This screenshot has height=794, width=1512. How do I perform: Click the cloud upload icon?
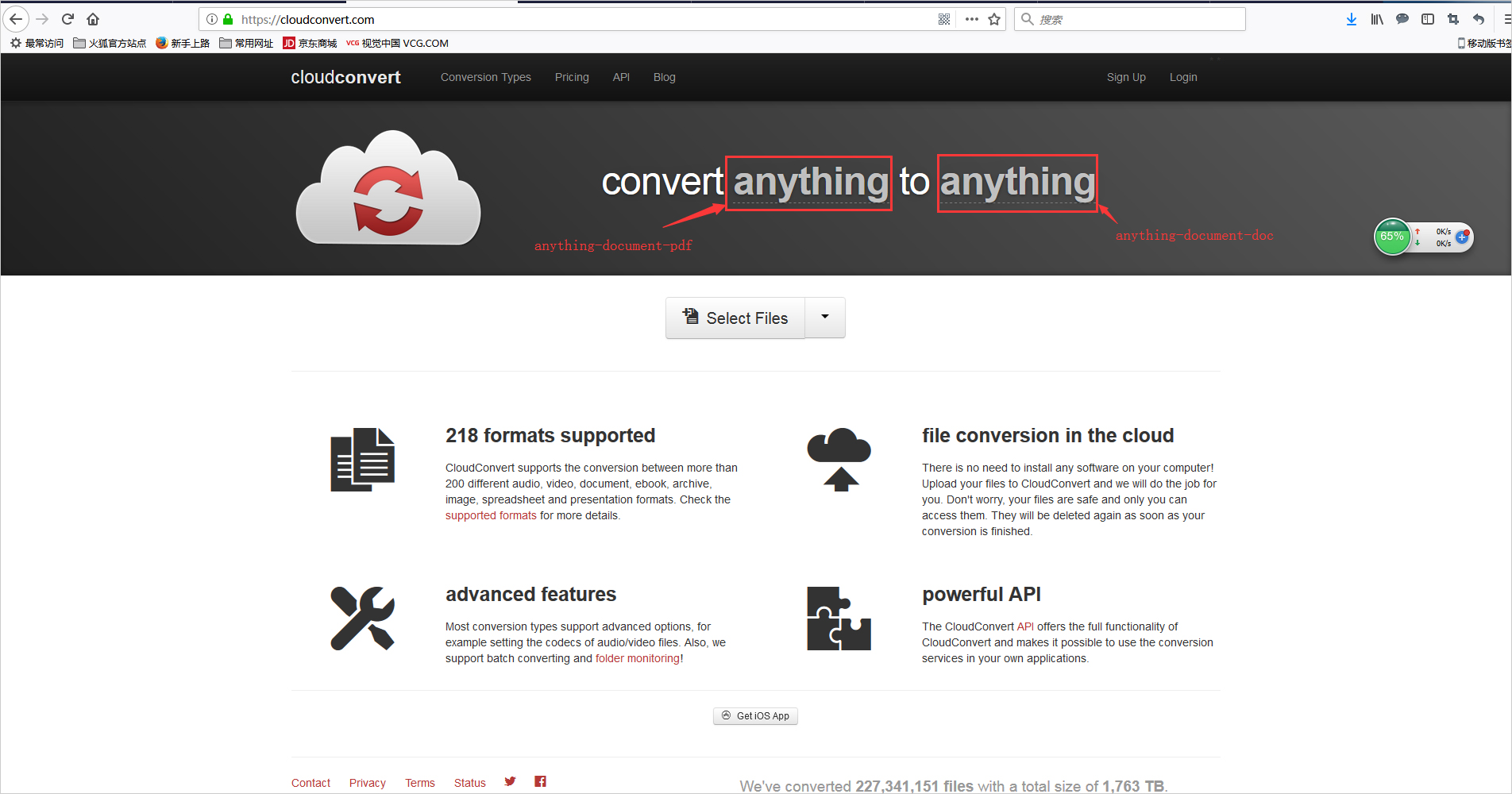[839, 460]
